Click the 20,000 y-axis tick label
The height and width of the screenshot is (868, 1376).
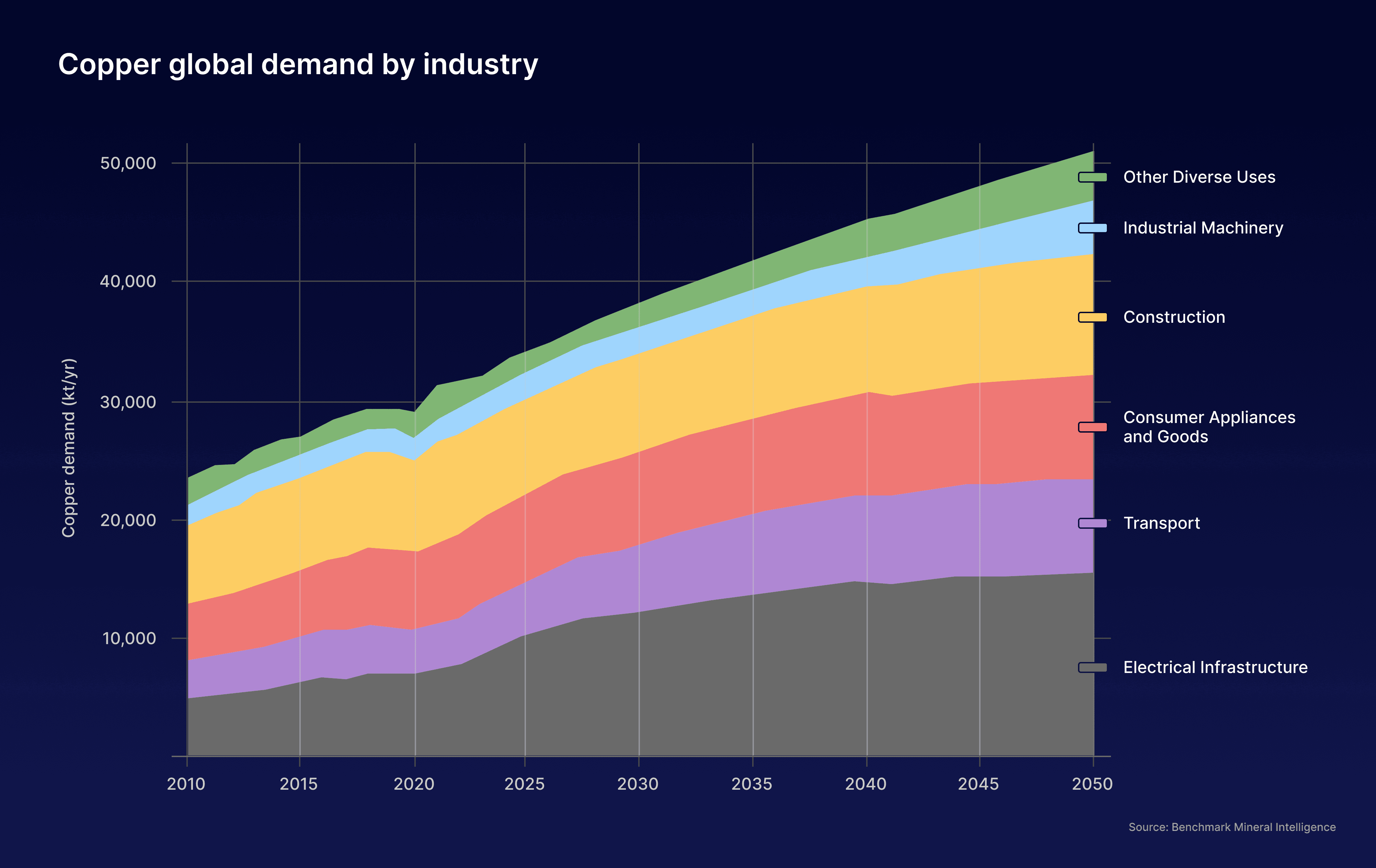pos(128,520)
